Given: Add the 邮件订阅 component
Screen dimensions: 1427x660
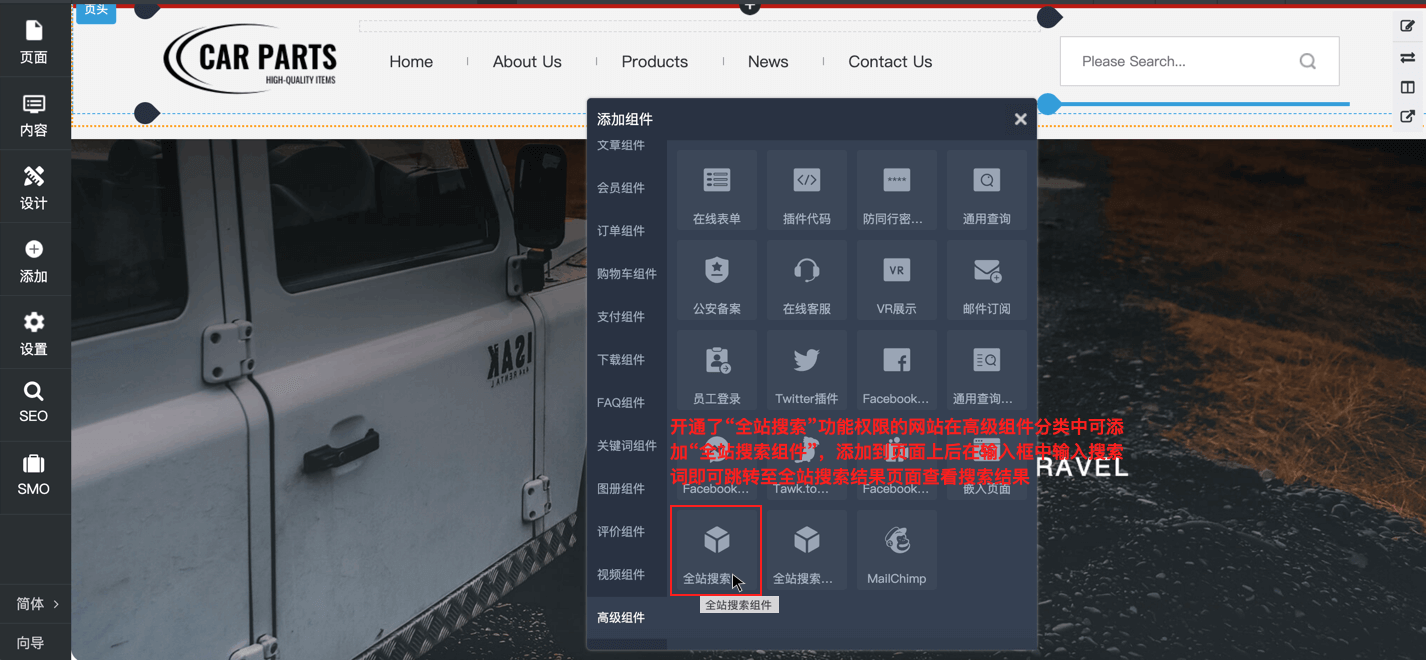Looking at the screenshot, I should [986, 279].
